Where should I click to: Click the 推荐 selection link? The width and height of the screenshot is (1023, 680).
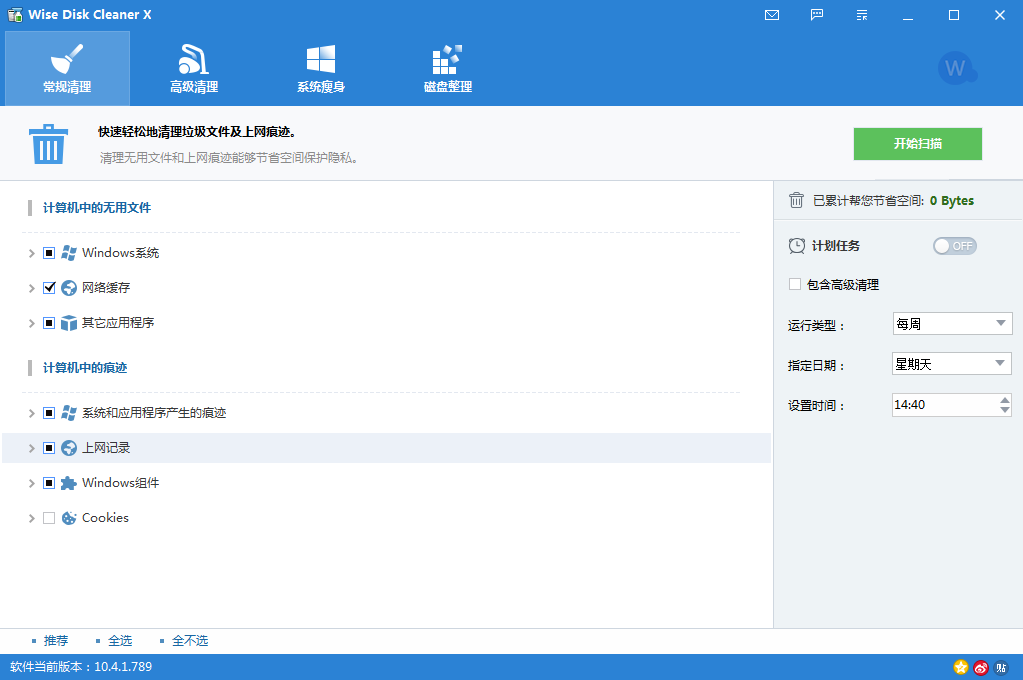pyautogui.click(x=55, y=641)
